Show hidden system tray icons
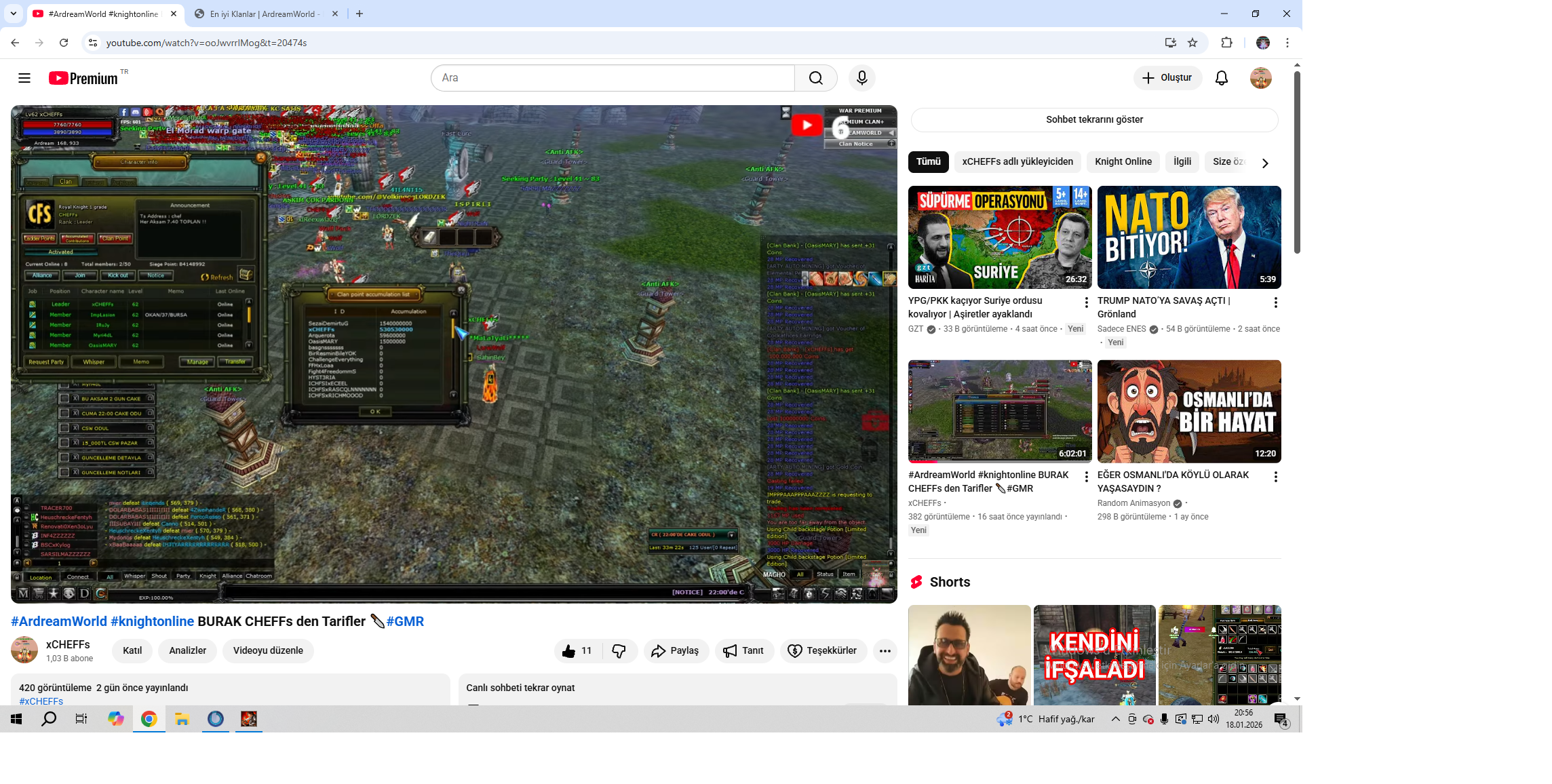Viewport: 1552px width, 784px height. click(x=1115, y=719)
